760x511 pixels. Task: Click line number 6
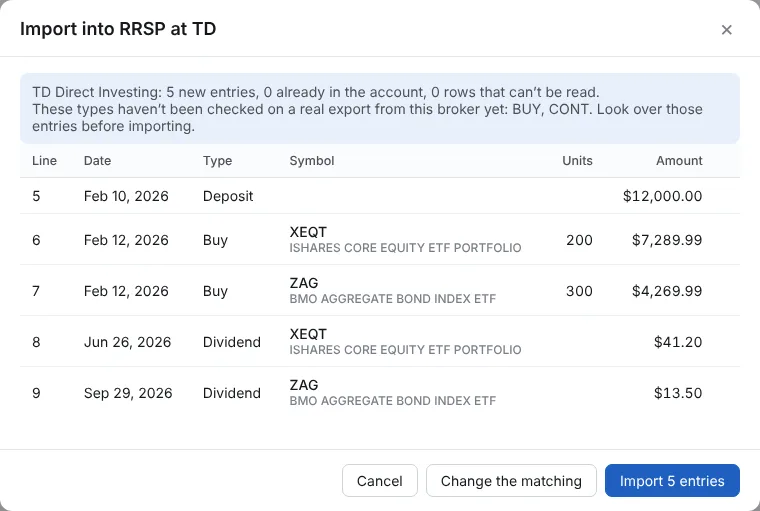pos(36,240)
